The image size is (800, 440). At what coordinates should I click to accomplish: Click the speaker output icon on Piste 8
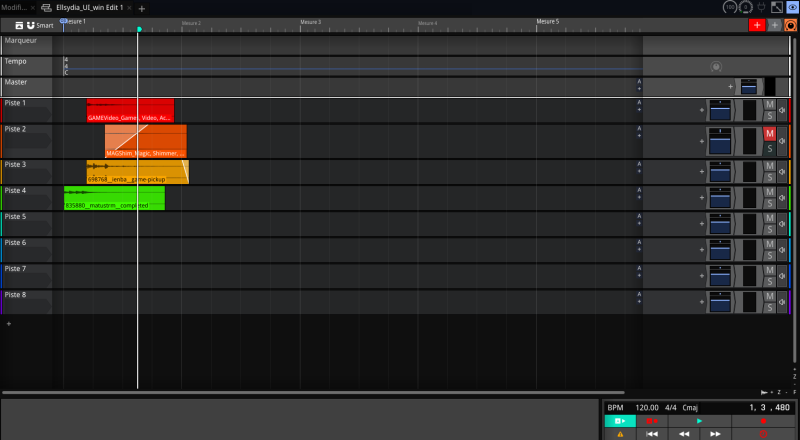[782, 302]
